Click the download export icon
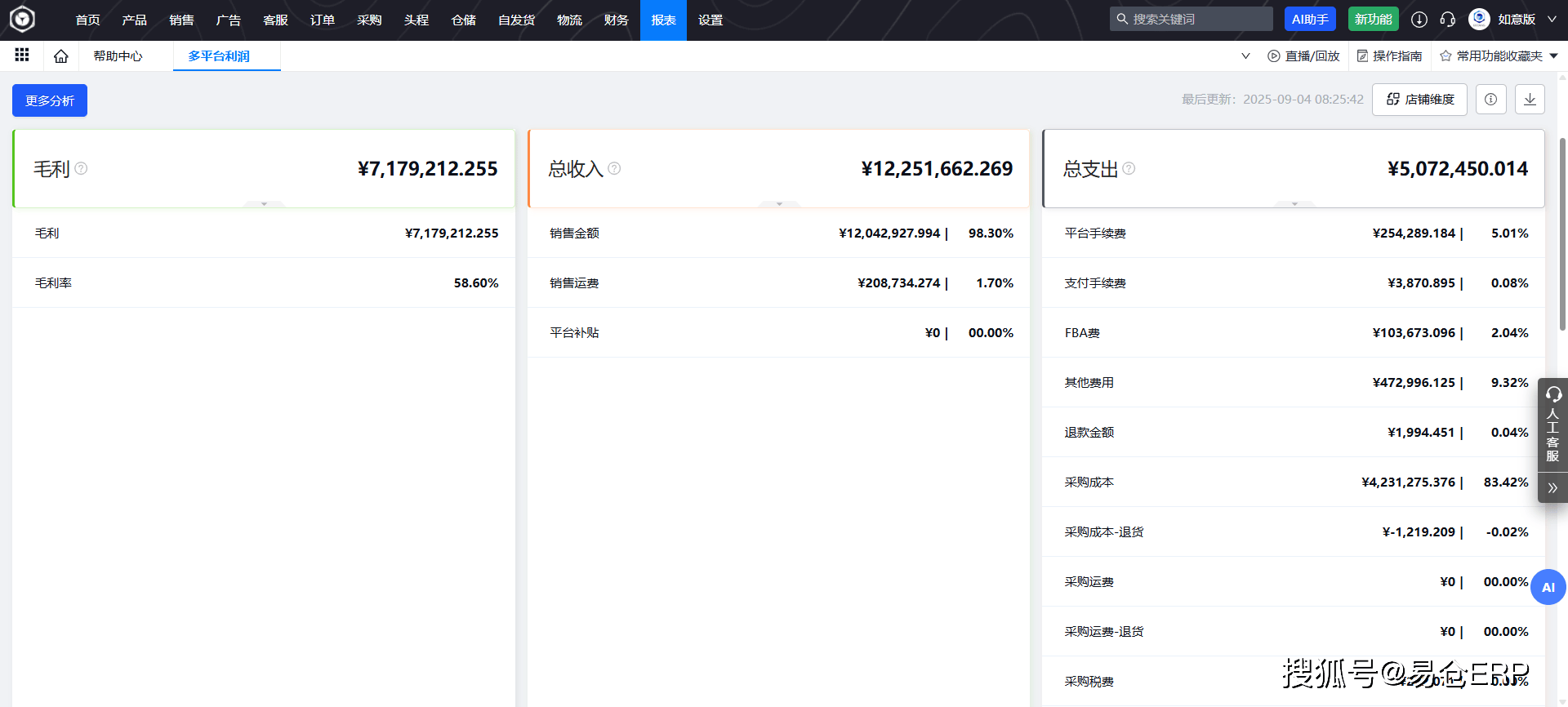Viewport: 1568px width, 707px height. click(1530, 100)
